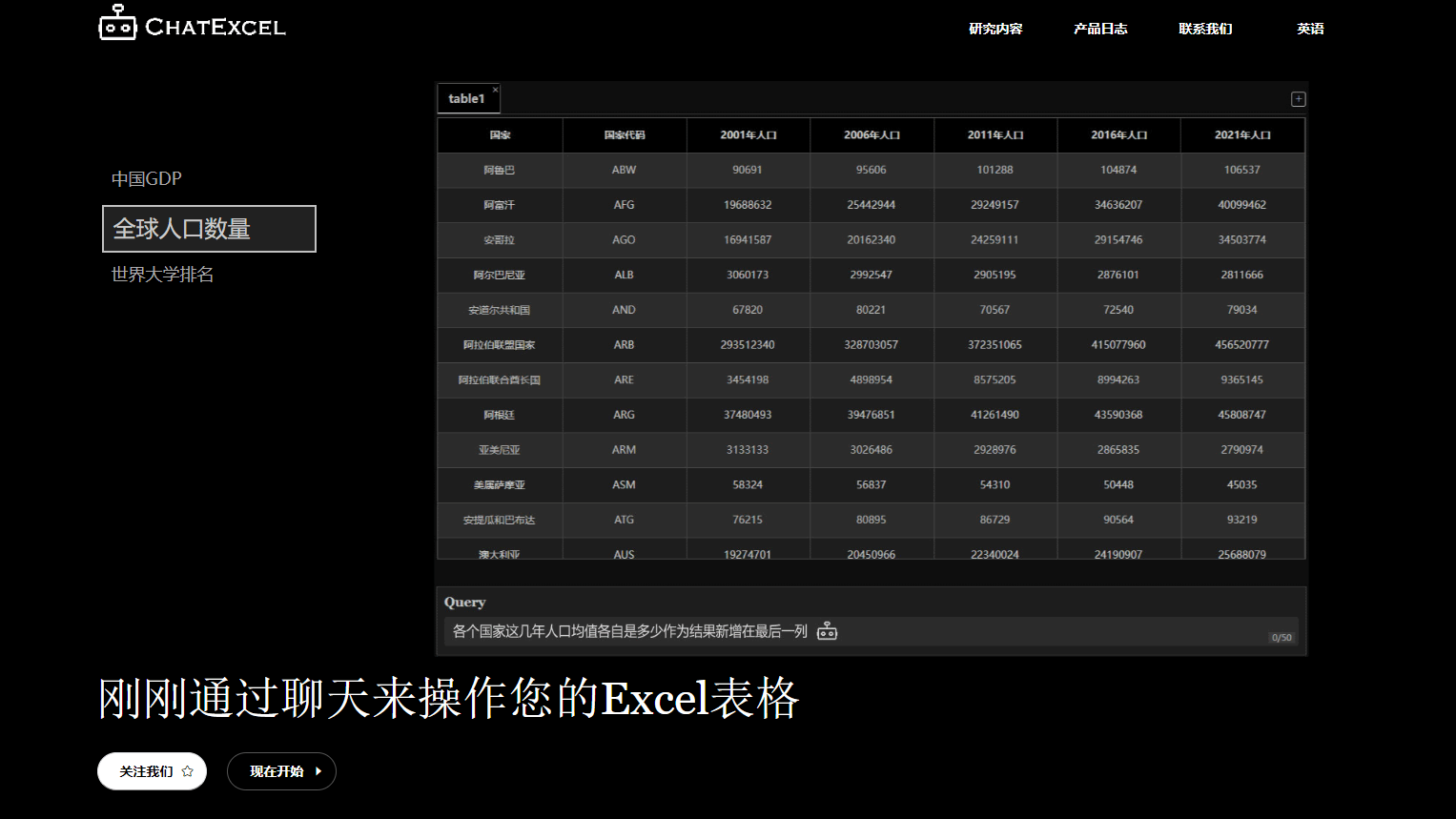Image resolution: width=1456 pixels, height=819 pixels.
Task: Open the 研究内容 menu item
Action: [995, 29]
